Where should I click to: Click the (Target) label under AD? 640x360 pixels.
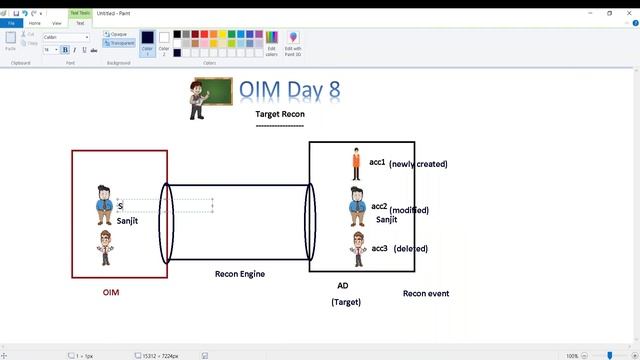pos(346,302)
